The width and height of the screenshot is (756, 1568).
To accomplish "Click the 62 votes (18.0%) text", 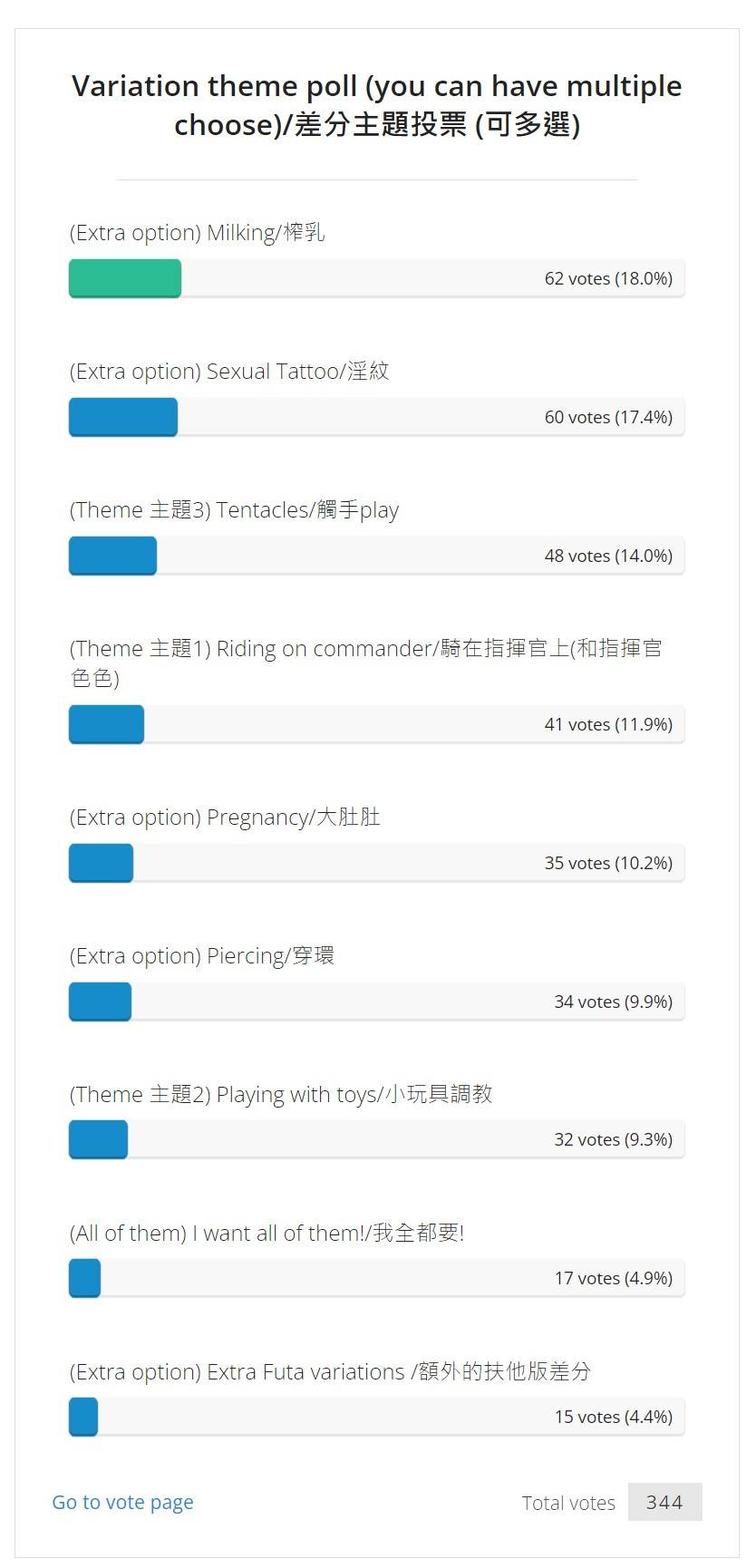I will (x=608, y=278).
